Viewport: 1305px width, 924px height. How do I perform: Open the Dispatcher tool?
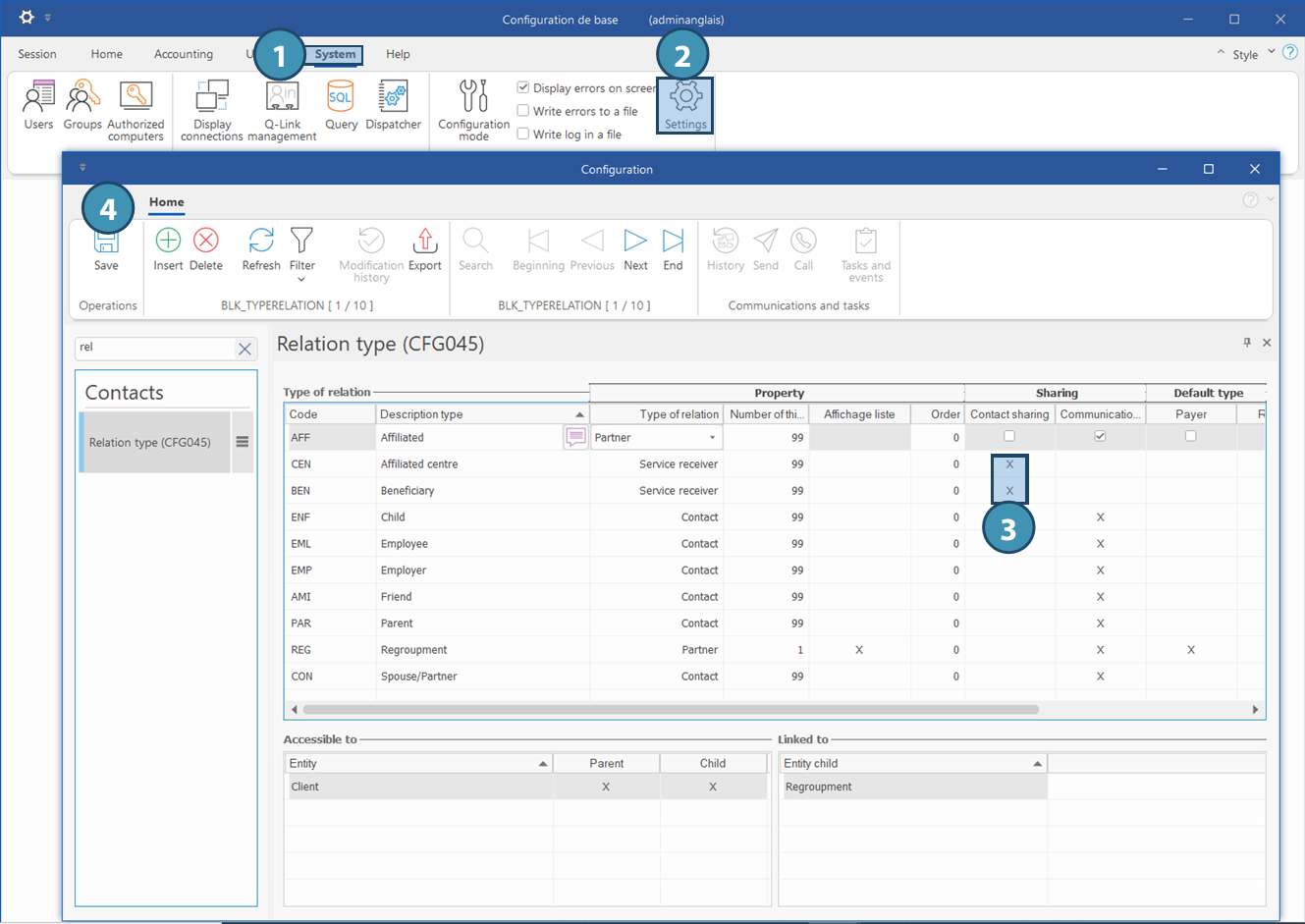(x=393, y=98)
